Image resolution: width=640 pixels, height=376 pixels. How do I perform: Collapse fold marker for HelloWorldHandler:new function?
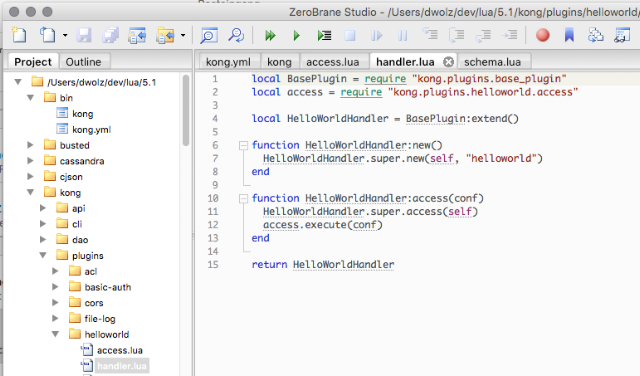pos(243,145)
